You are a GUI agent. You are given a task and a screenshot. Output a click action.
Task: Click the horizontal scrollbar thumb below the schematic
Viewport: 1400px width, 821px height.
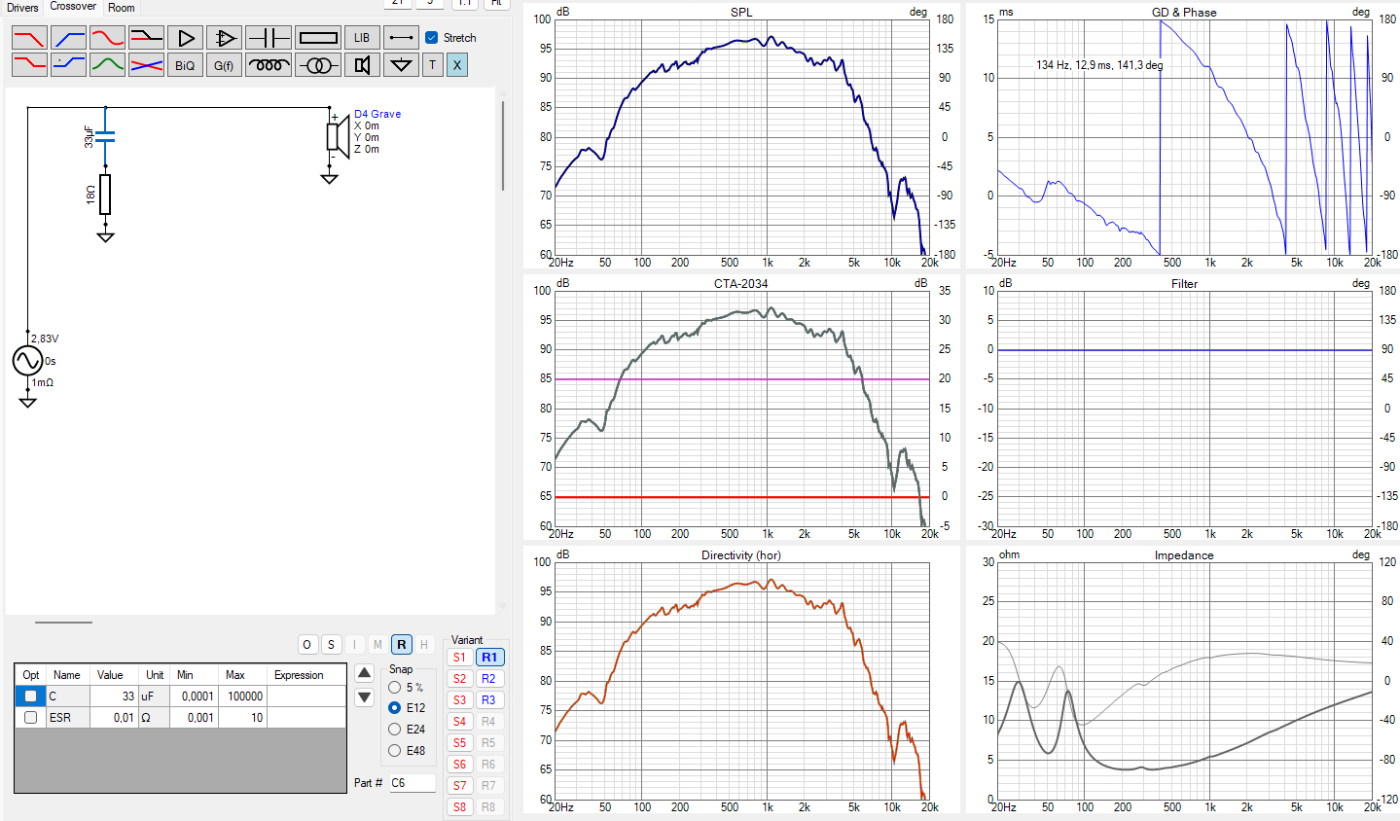point(63,622)
